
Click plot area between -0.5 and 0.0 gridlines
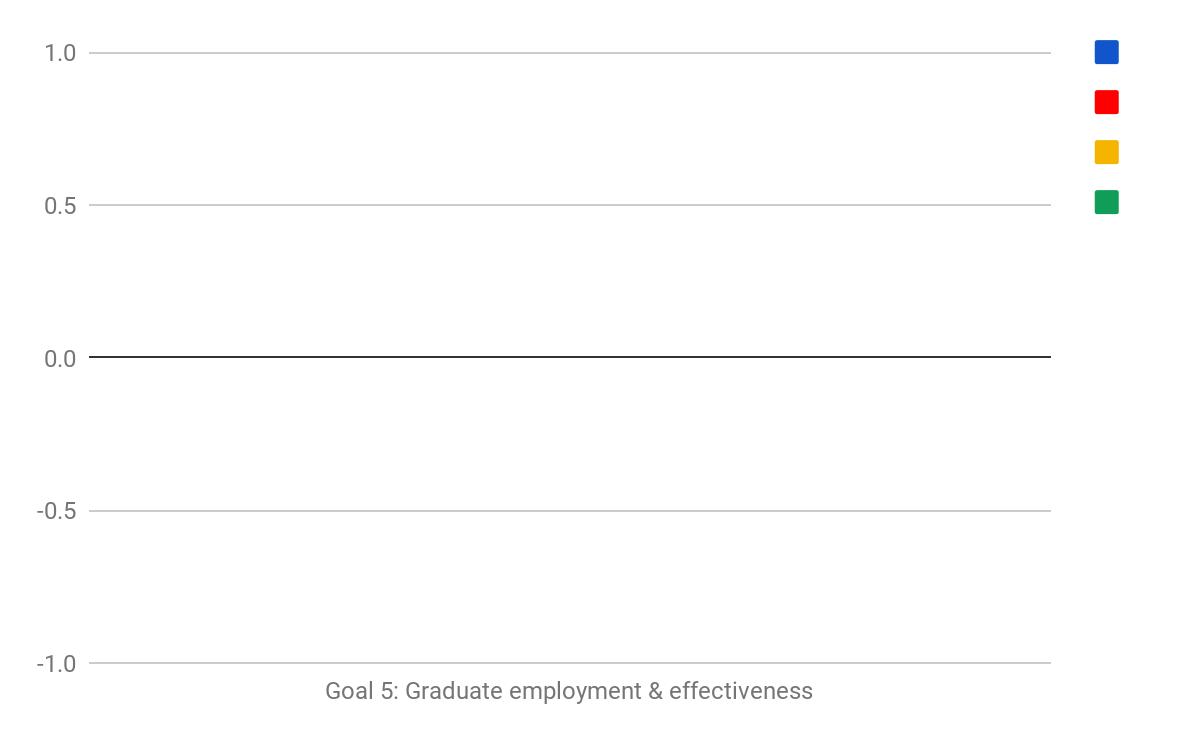tap(570, 434)
